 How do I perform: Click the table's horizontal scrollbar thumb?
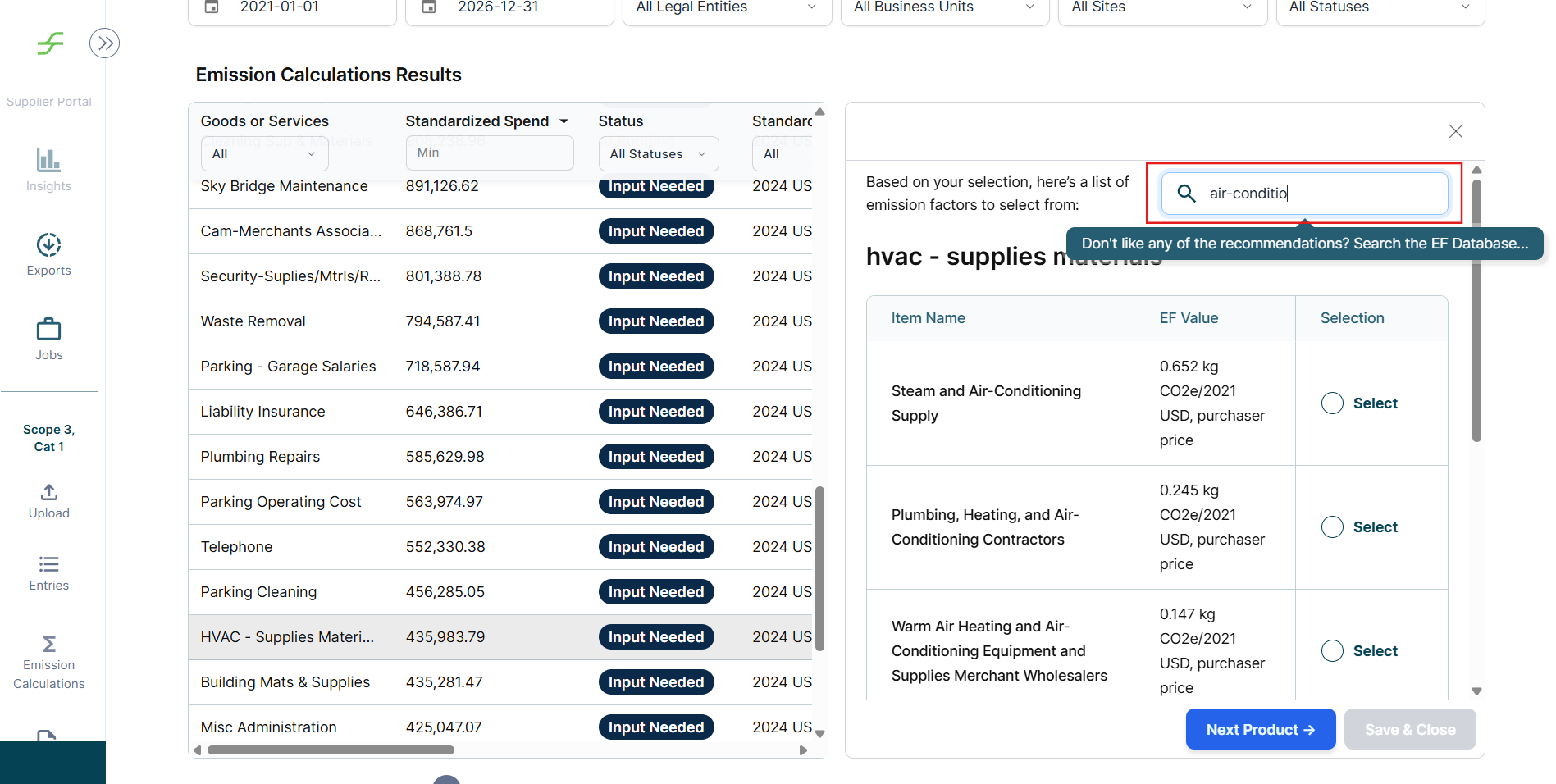[331, 750]
